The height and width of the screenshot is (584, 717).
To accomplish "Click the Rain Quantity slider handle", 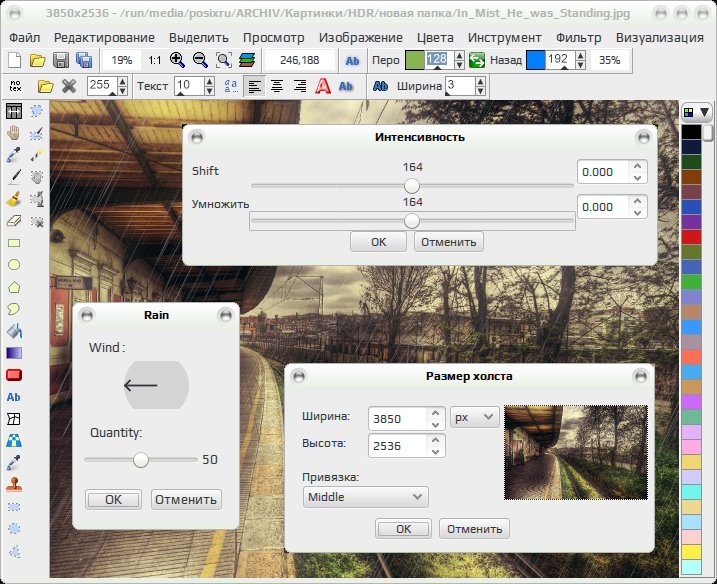I will pos(141,460).
